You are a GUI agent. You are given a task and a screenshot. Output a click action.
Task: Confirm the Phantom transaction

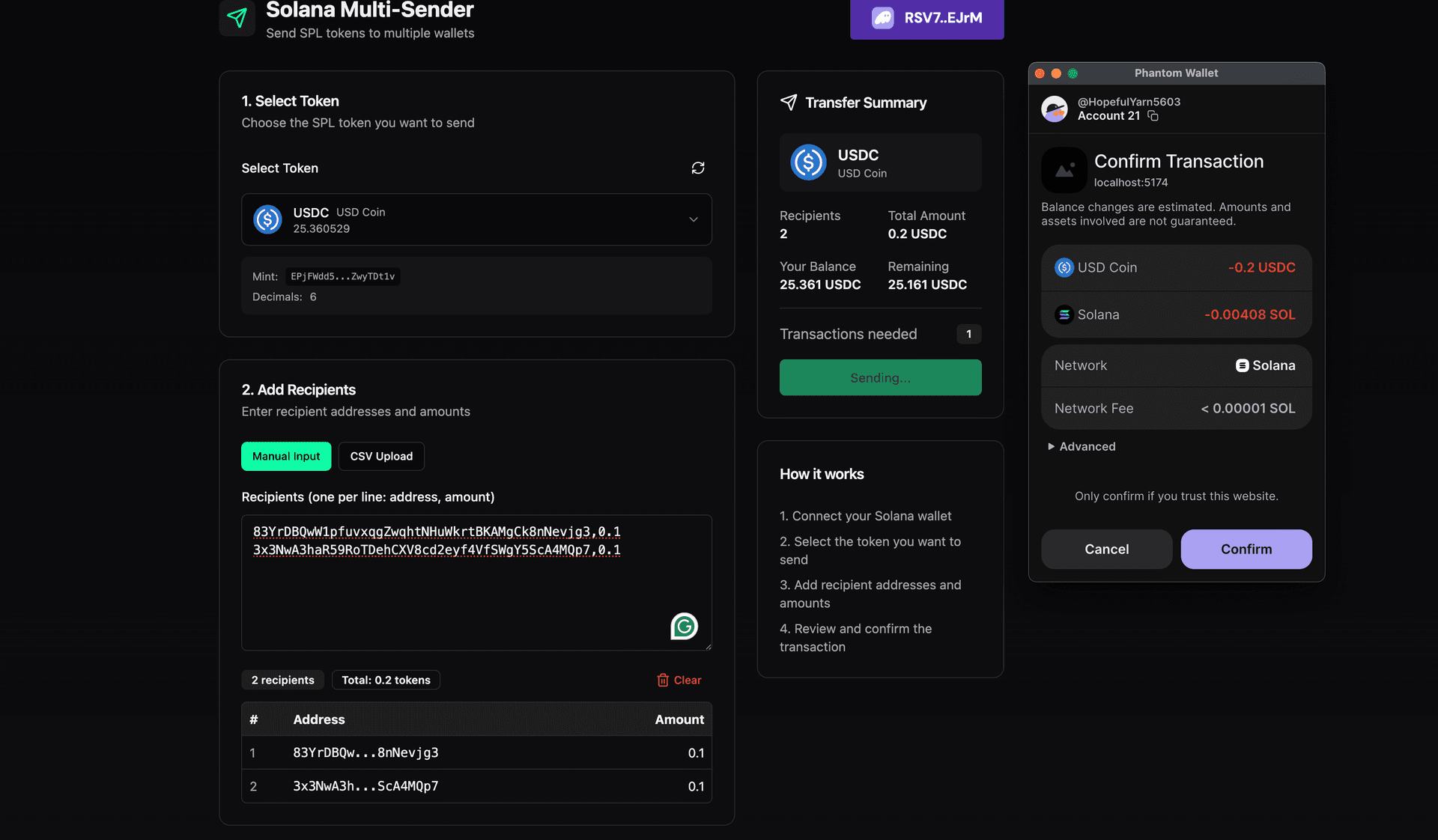[x=1246, y=549]
